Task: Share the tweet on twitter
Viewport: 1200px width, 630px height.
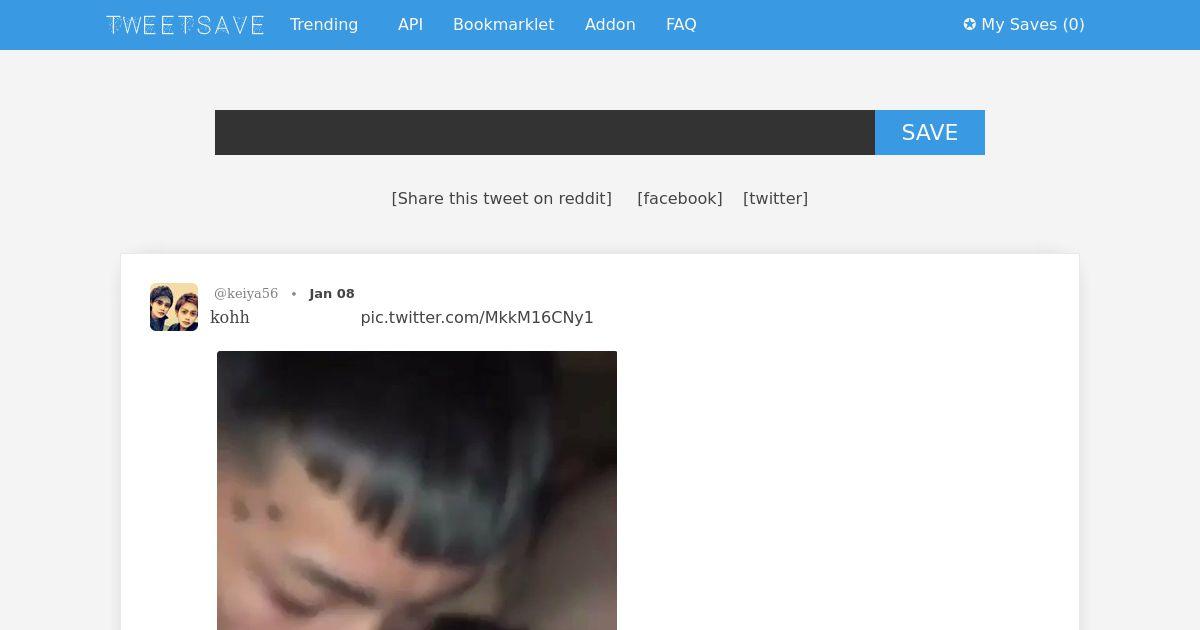Action: coord(775,198)
